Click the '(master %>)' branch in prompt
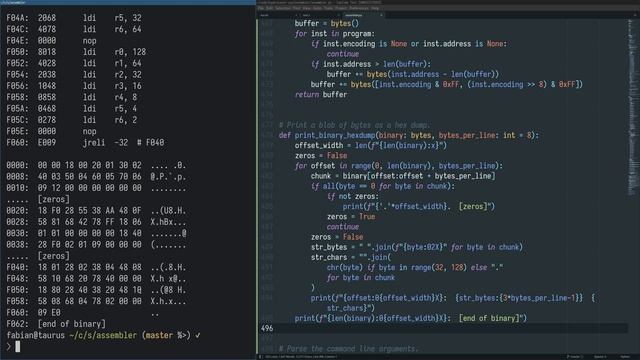This screenshot has height=360, width=640. point(166,335)
